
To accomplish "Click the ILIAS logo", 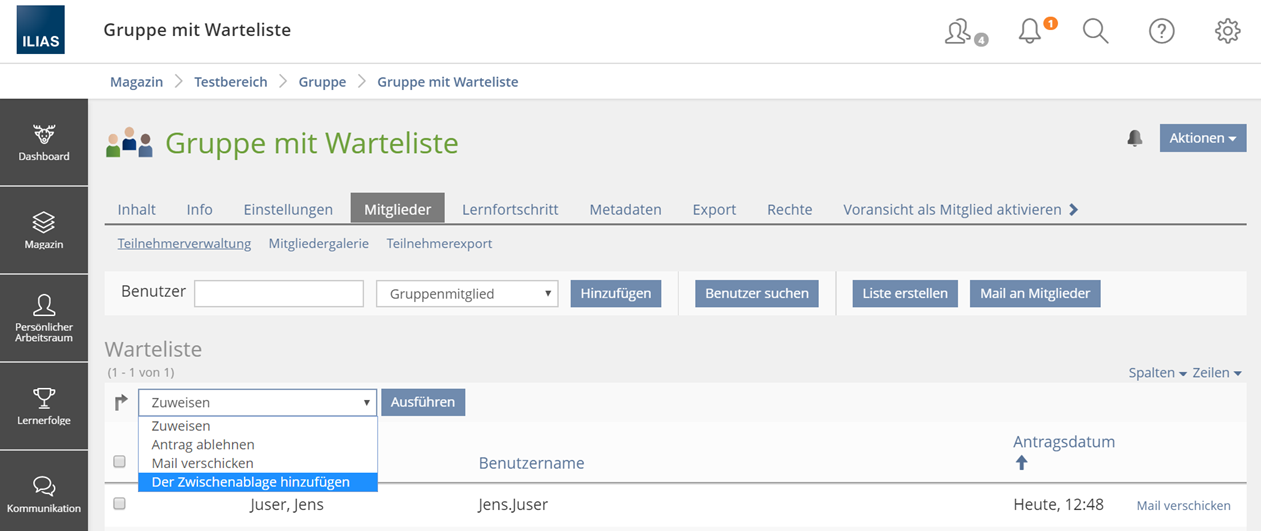I will click(40, 30).
